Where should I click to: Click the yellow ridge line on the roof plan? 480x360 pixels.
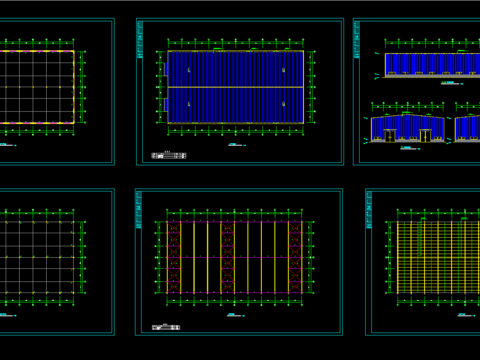[235, 87]
